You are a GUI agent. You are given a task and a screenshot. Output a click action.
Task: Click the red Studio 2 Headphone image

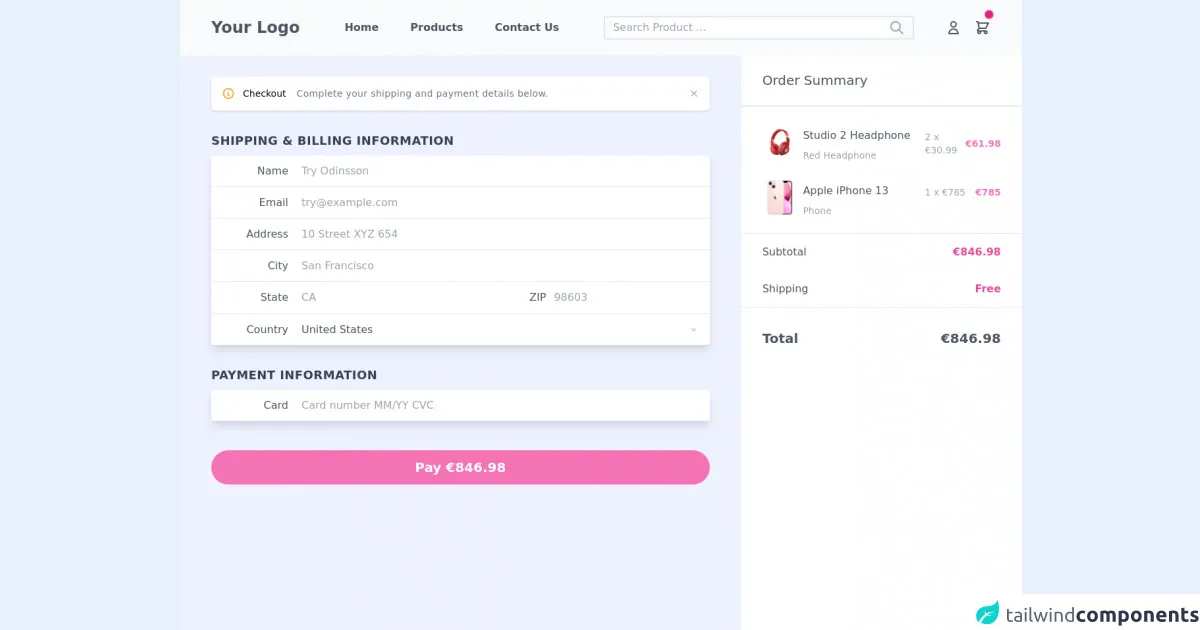tap(780, 143)
